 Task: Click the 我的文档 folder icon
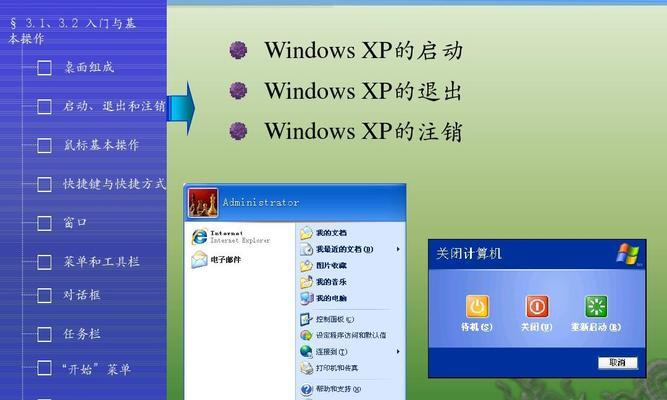pos(306,233)
